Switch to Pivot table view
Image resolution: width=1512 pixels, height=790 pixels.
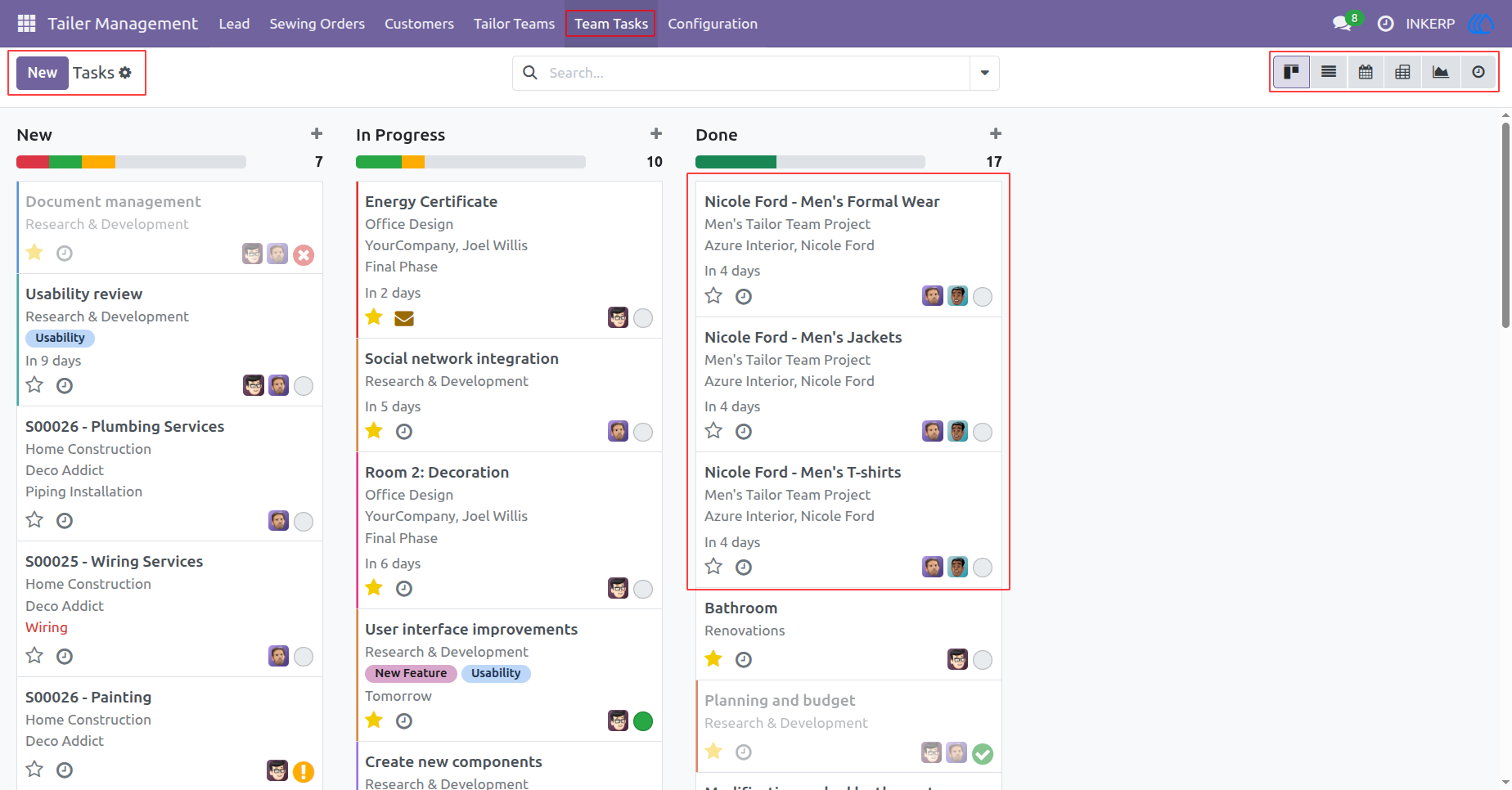pos(1402,72)
